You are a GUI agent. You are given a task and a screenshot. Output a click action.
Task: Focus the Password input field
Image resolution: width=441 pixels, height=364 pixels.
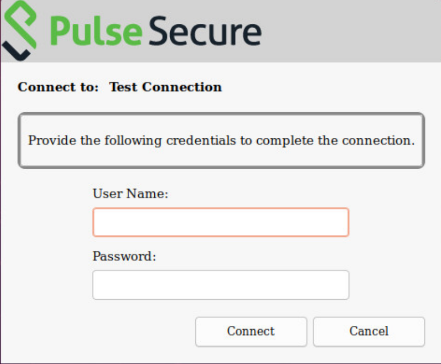221,285
